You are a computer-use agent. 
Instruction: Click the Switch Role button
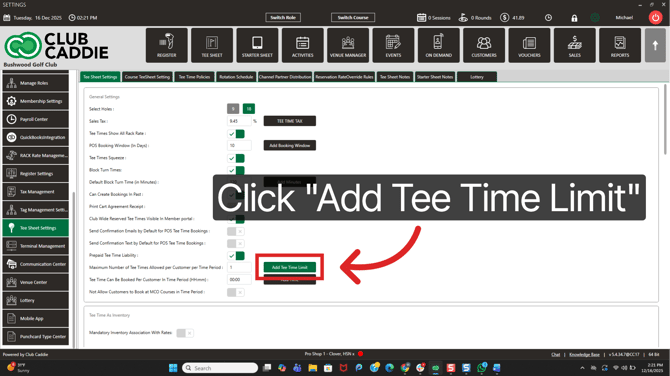pyautogui.click(x=283, y=18)
